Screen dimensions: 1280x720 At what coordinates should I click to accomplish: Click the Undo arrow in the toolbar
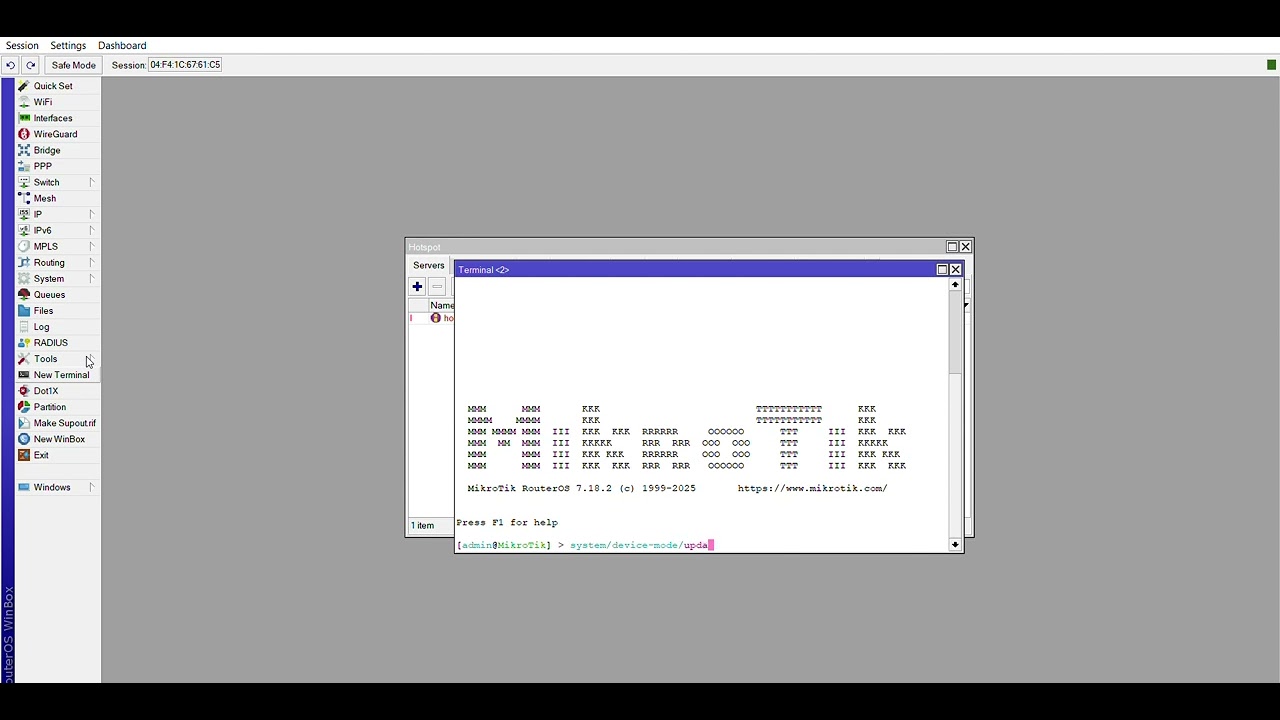click(x=10, y=65)
